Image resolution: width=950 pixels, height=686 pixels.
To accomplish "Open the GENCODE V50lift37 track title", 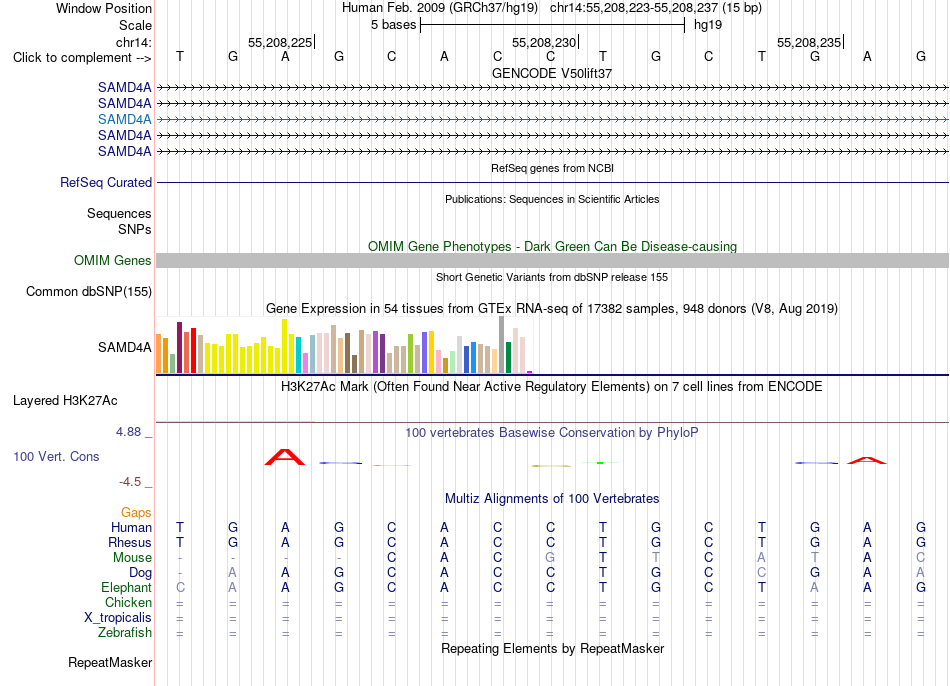I will click(x=552, y=73).
